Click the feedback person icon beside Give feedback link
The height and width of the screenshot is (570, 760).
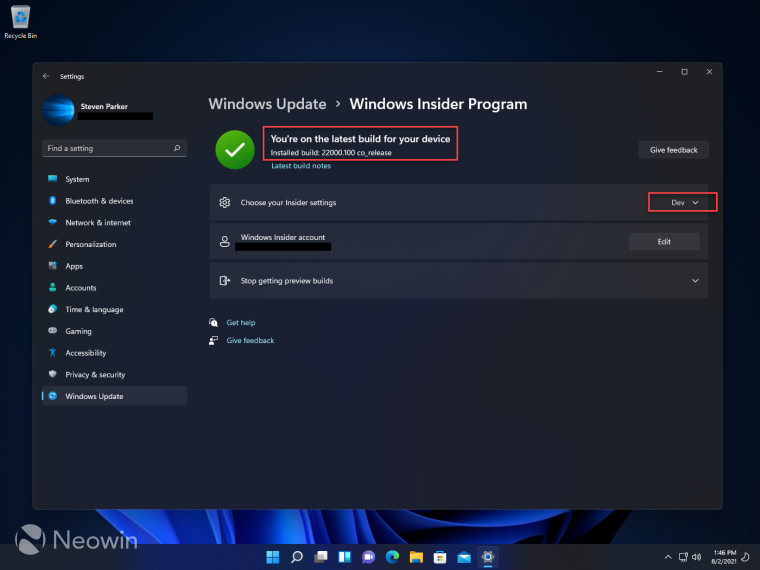(213, 340)
